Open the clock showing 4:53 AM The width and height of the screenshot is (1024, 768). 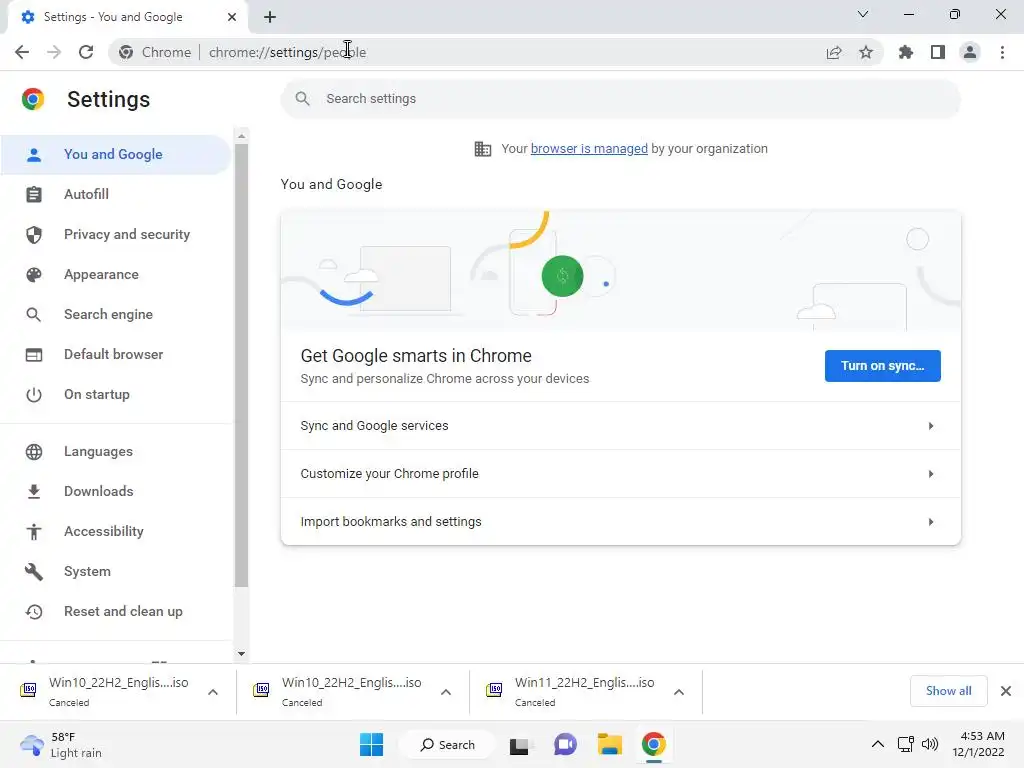click(978, 744)
